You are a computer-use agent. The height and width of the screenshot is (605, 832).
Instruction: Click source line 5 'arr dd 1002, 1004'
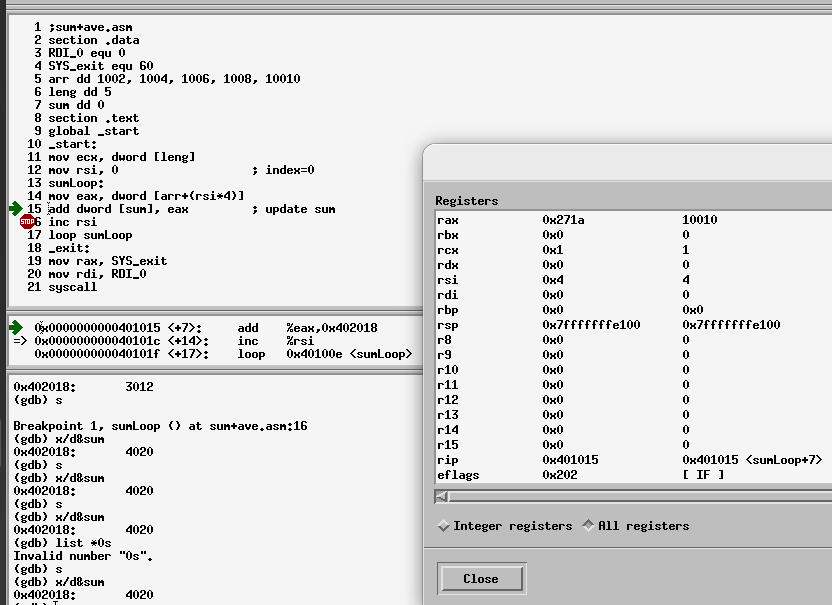click(174, 79)
